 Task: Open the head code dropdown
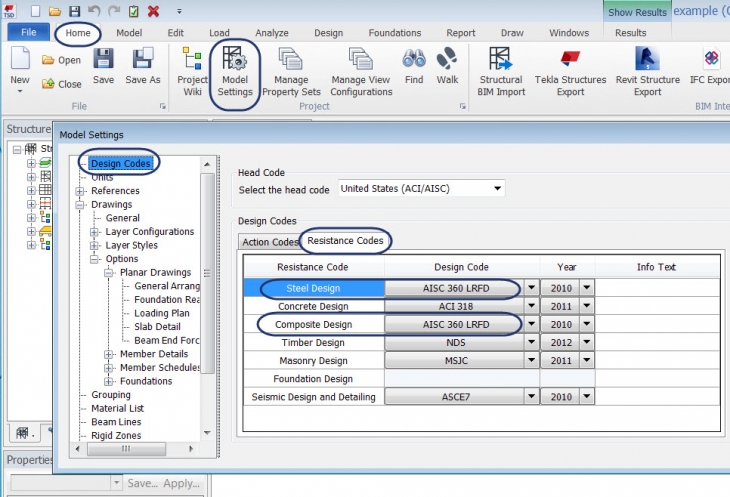[497, 188]
